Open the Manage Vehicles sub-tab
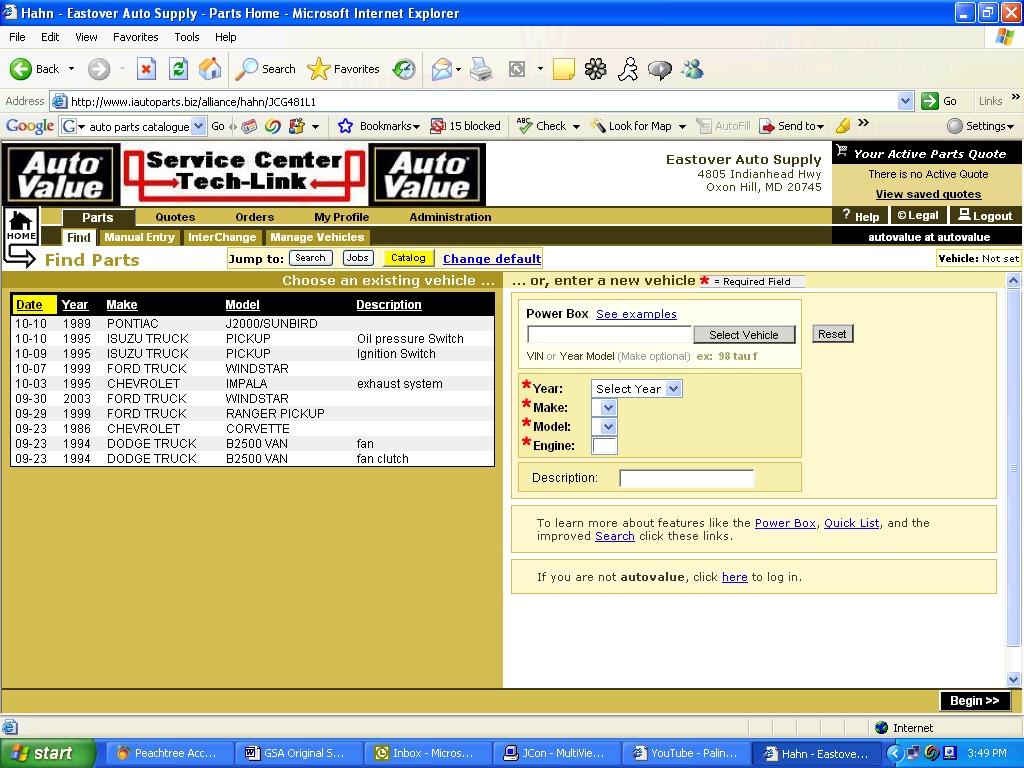The width and height of the screenshot is (1024, 768). coord(317,237)
